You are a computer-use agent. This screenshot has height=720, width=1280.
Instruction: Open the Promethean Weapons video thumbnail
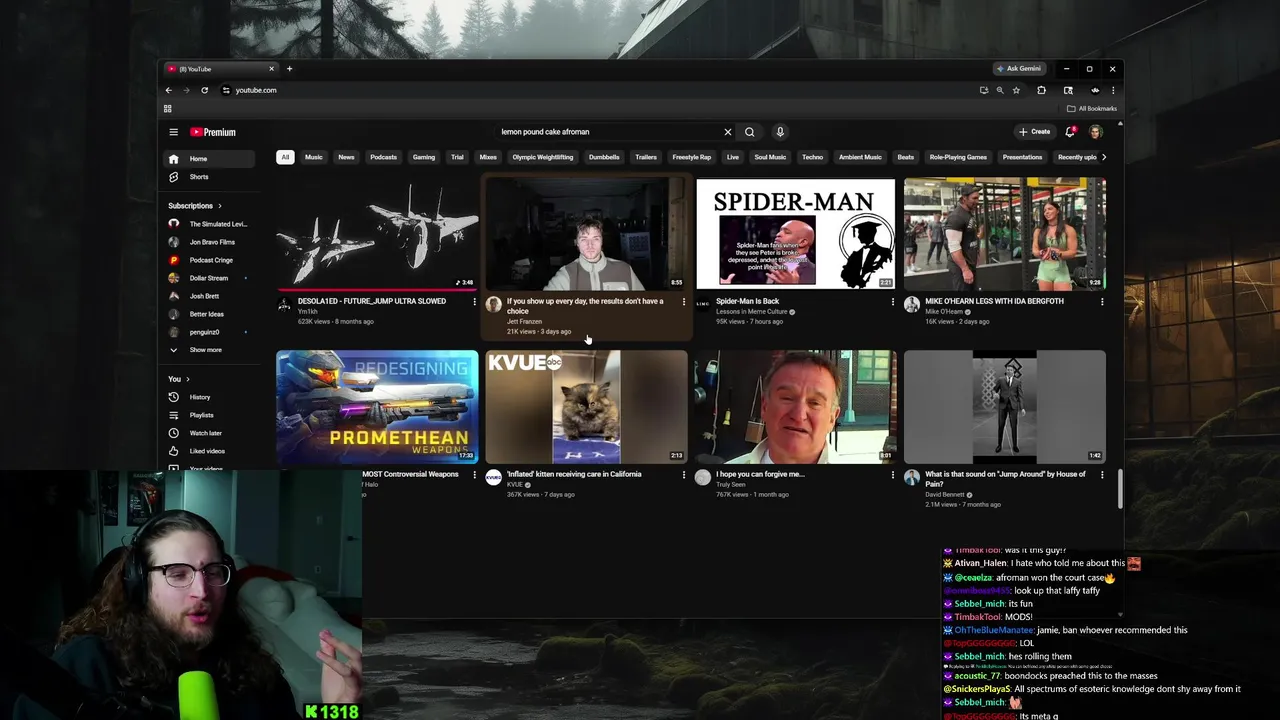coord(377,407)
